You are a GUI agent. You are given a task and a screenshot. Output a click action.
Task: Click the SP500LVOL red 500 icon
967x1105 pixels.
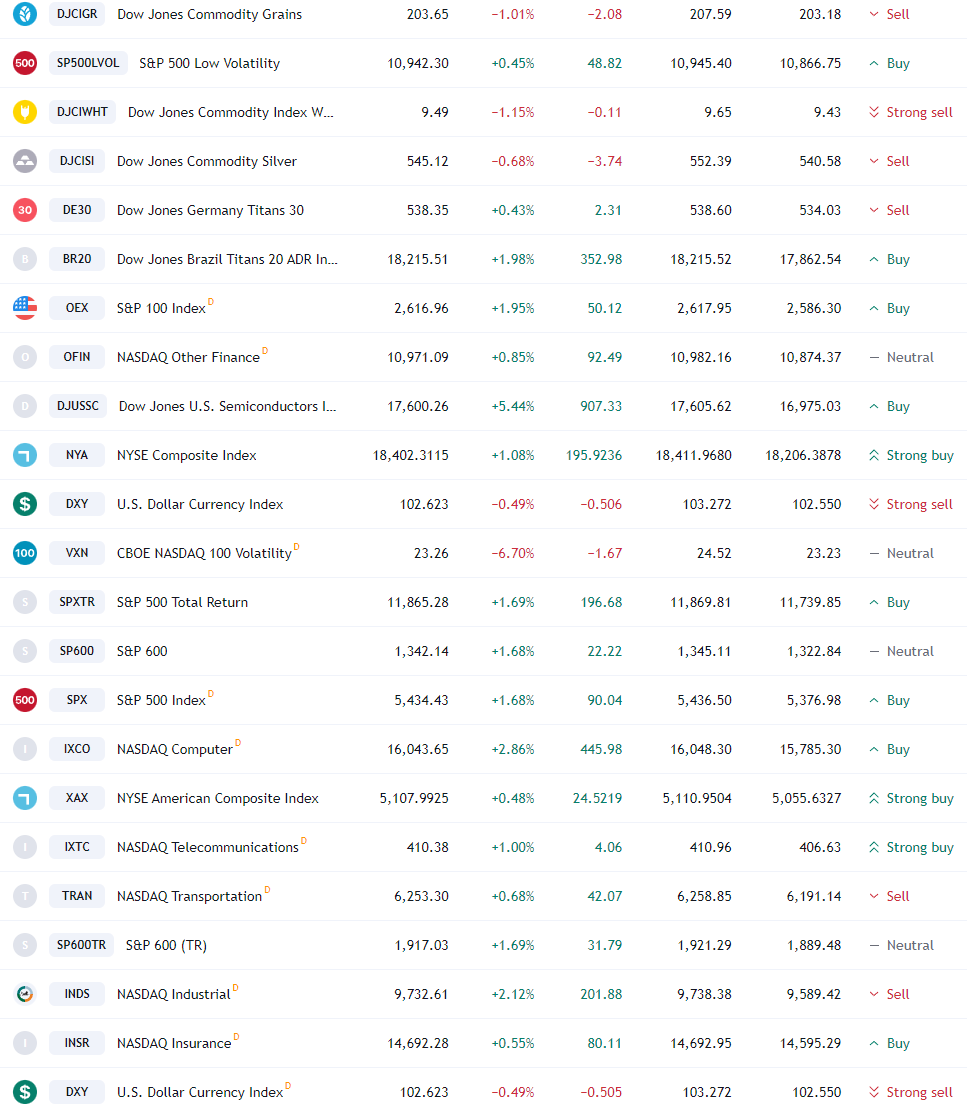pos(25,63)
